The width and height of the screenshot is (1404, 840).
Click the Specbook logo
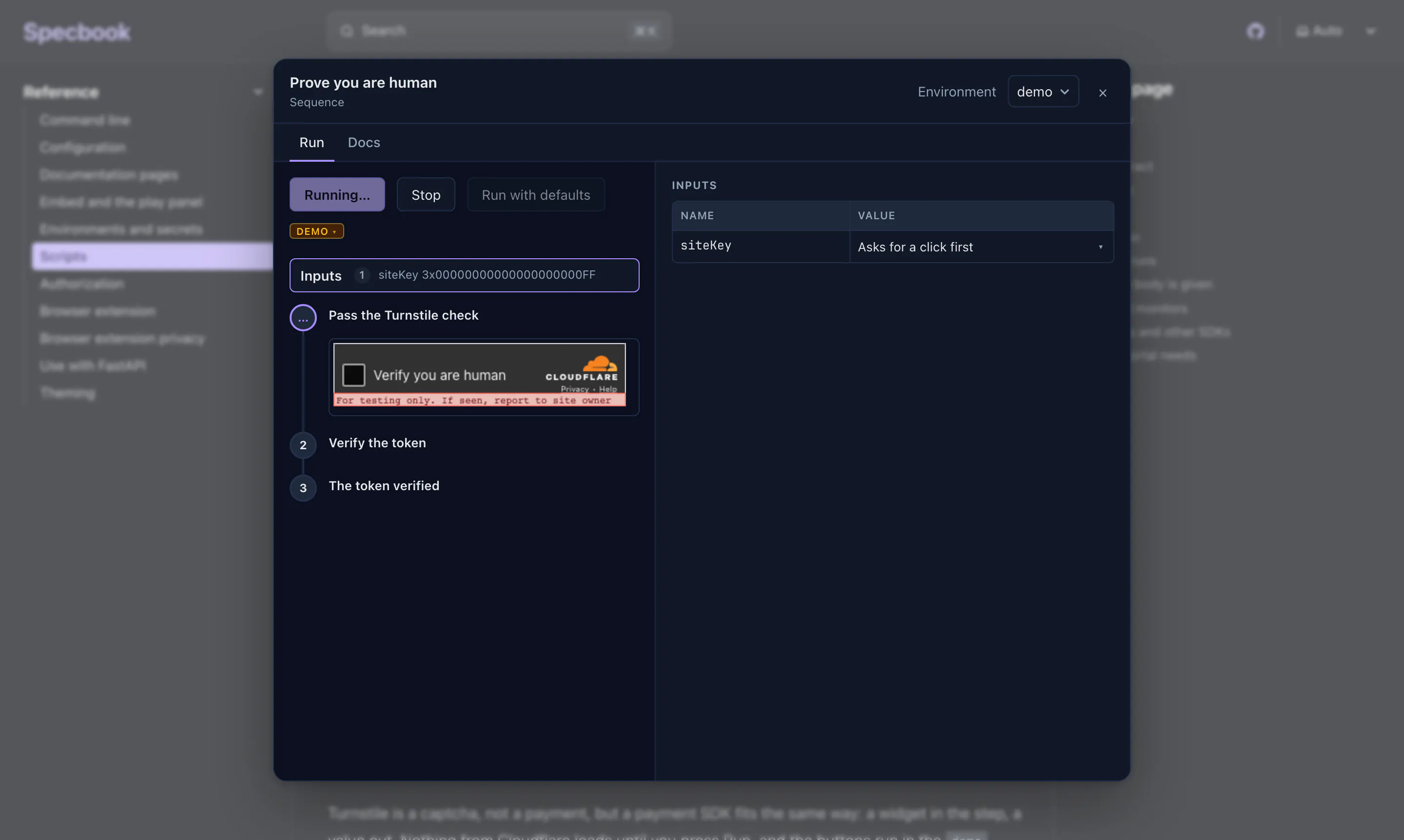(x=77, y=32)
